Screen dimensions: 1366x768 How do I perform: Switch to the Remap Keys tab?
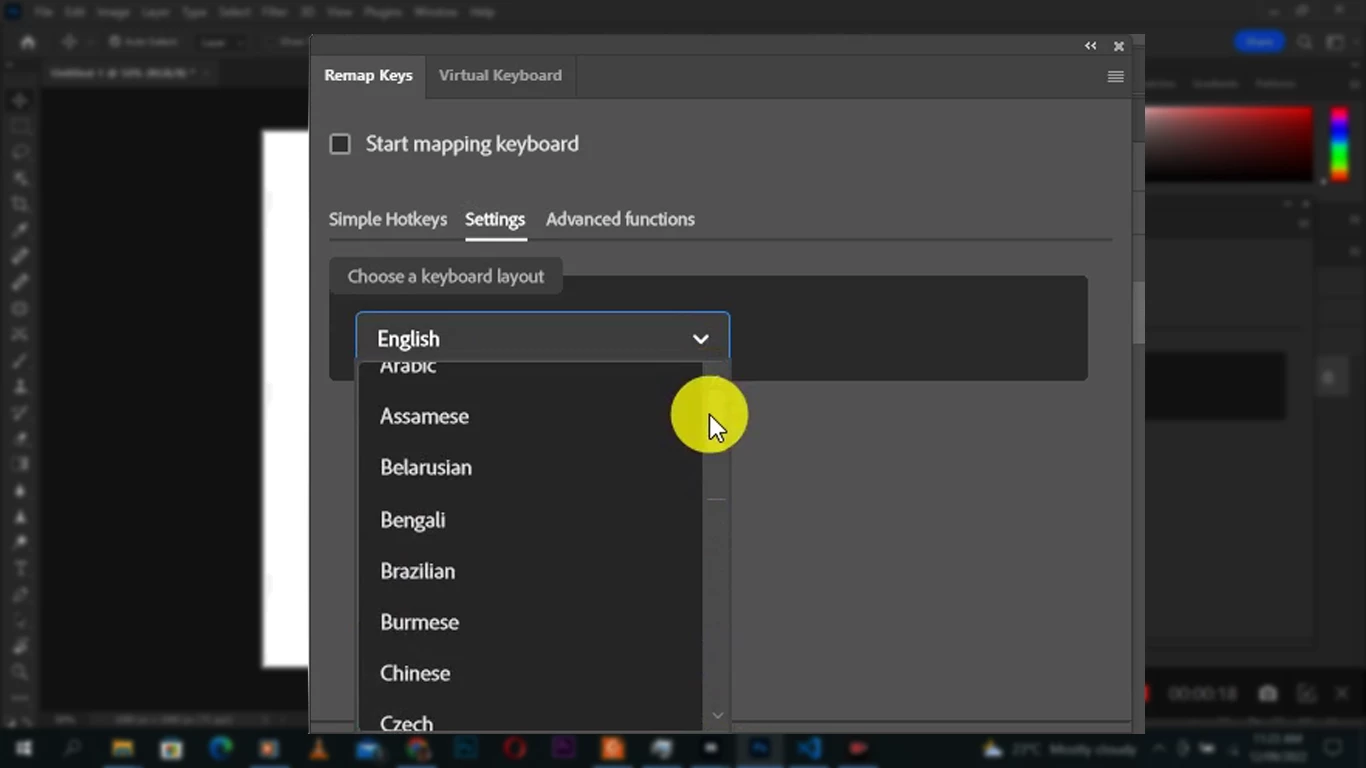point(368,76)
